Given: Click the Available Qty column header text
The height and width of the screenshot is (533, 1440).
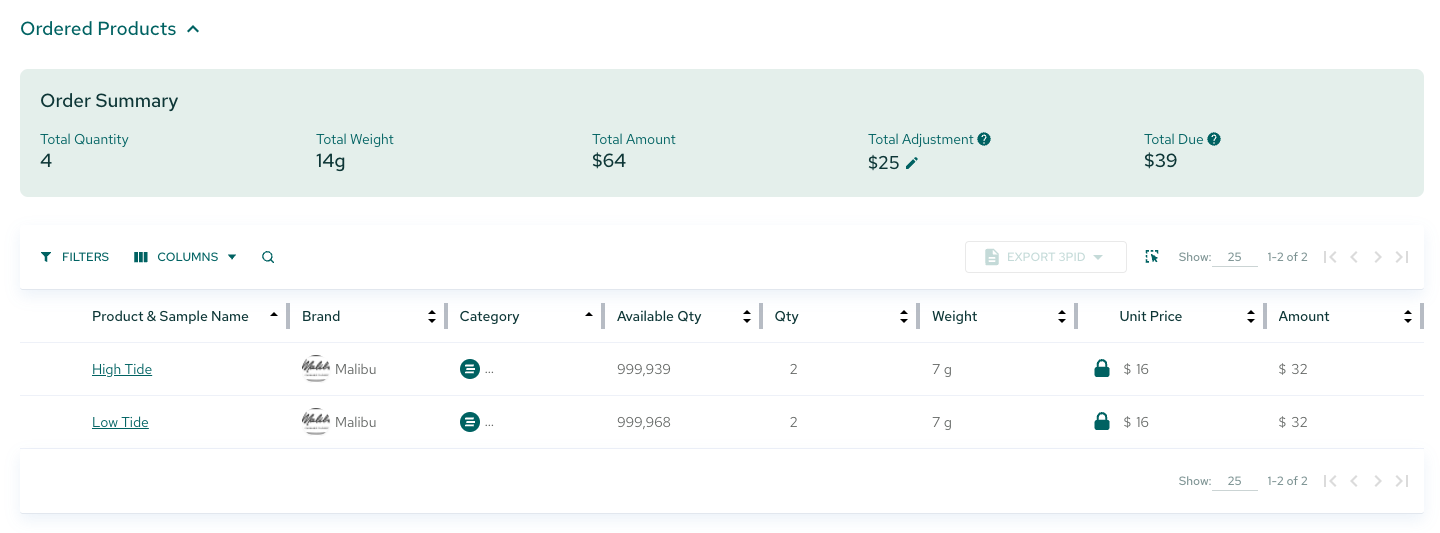Looking at the screenshot, I should [x=659, y=316].
